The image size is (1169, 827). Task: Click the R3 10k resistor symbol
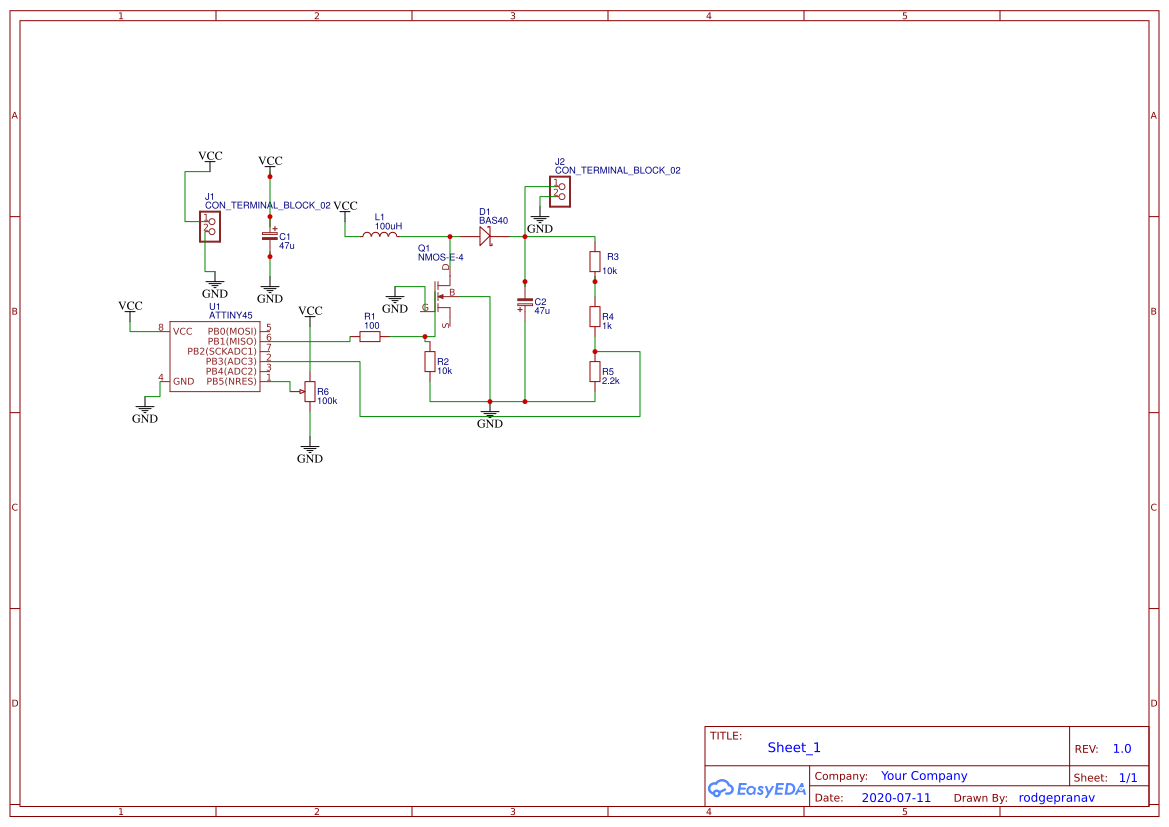[595, 262]
